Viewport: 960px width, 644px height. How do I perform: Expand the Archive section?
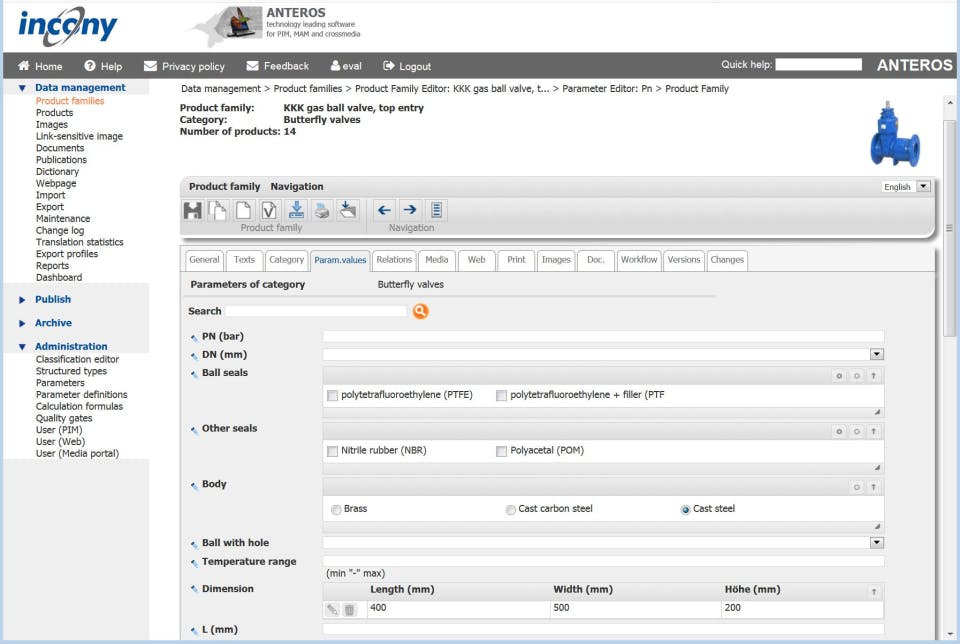pos(22,323)
